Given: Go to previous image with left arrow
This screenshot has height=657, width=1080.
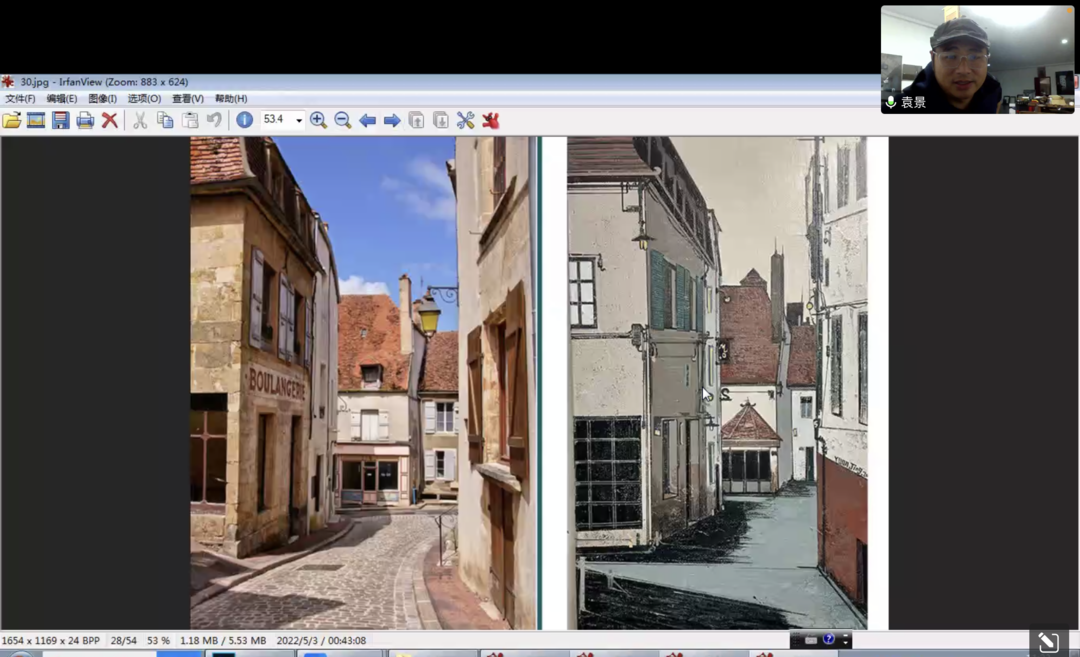Looking at the screenshot, I should (x=368, y=120).
